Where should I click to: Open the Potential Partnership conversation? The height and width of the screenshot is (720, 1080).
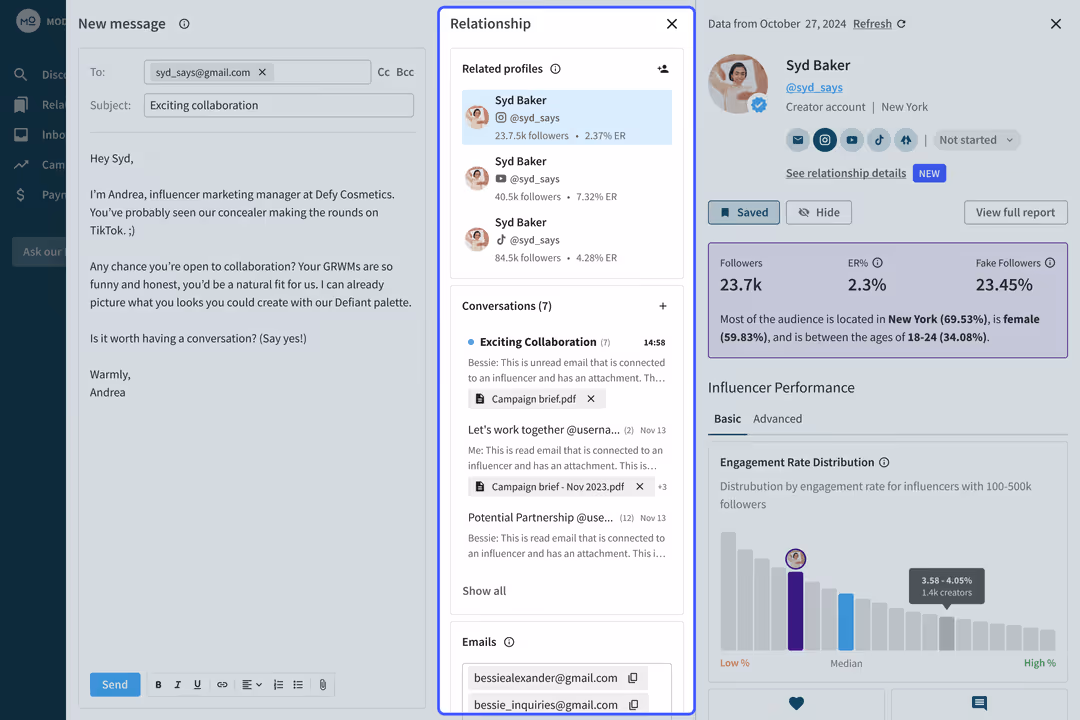click(x=567, y=535)
